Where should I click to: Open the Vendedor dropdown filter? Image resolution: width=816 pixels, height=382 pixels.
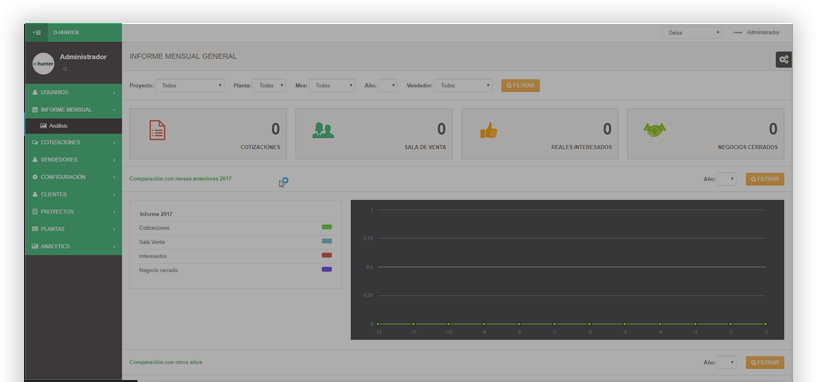coord(463,85)
